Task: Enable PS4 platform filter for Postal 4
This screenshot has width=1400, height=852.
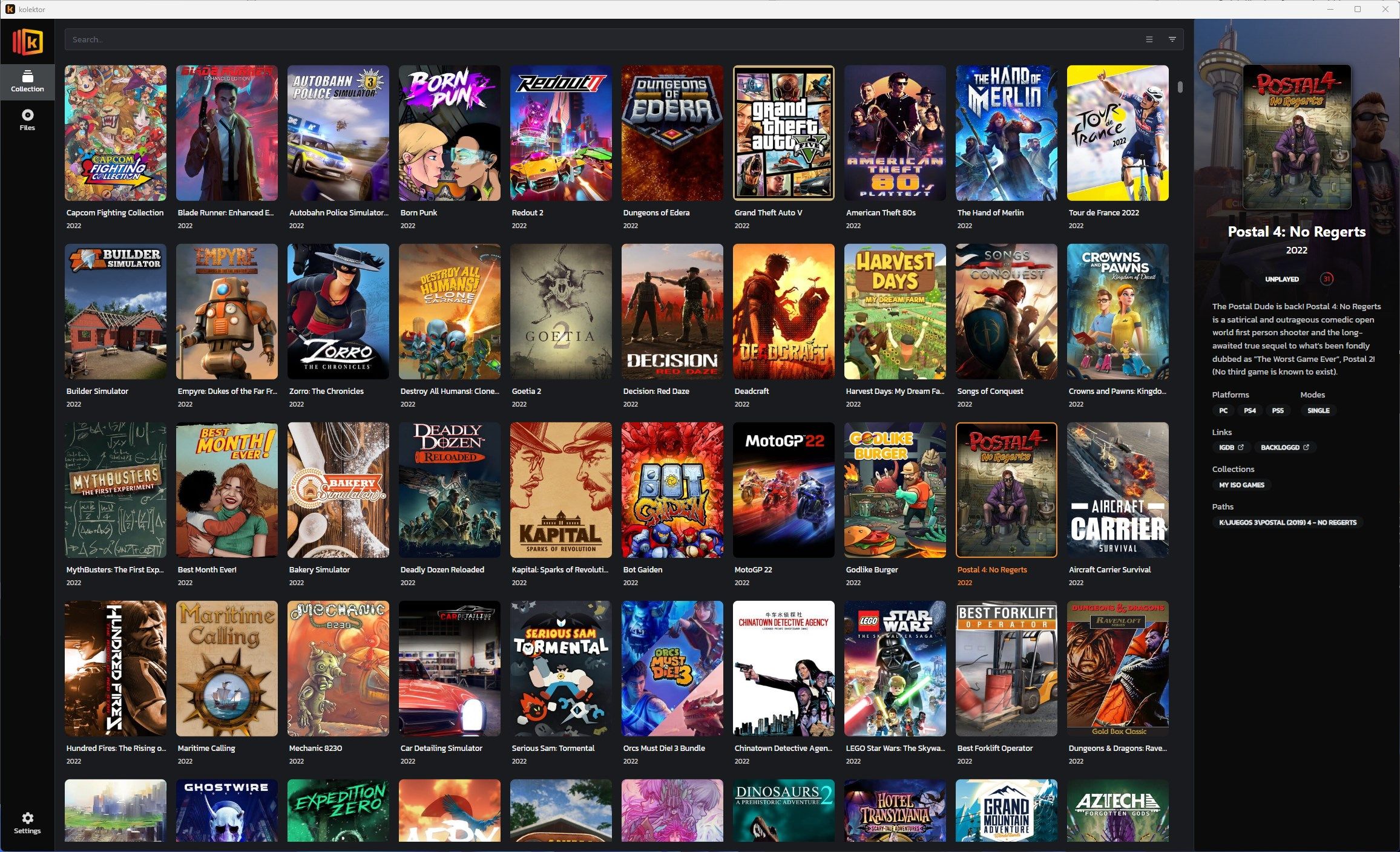Action: [x=1249, y=410]
